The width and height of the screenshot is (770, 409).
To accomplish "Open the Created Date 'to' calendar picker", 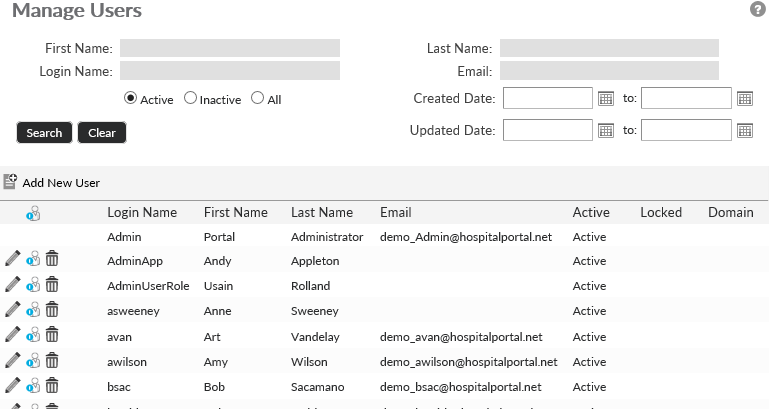I will click(744, 98).
